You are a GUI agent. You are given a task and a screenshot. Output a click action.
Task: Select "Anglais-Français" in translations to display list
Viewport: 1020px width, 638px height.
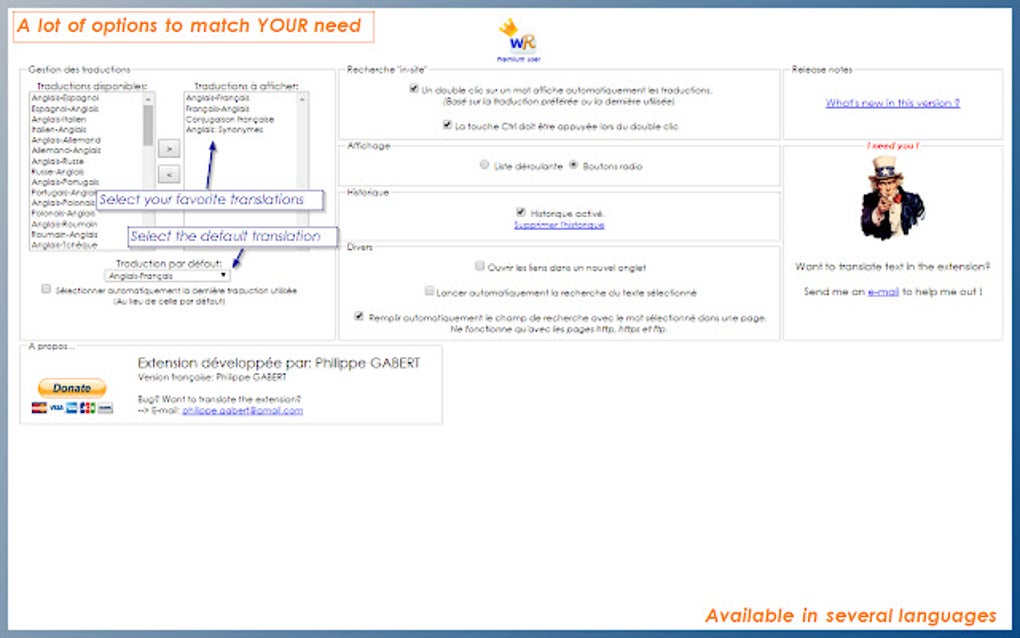(216, 98)
